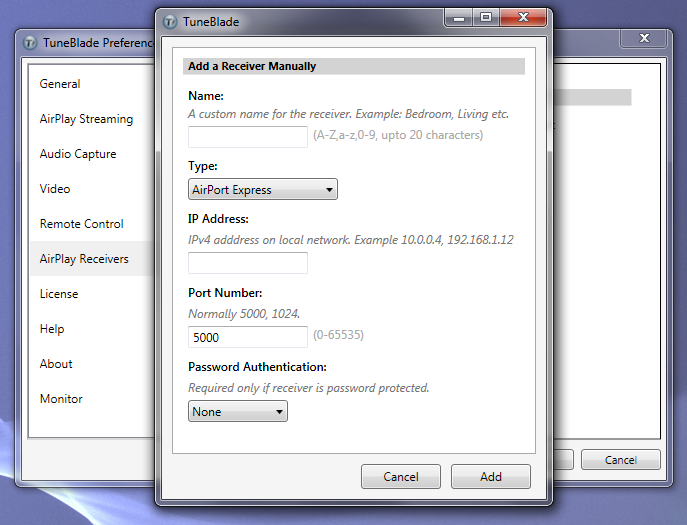The width and height of the screenshot is (687, 525).
Task: Minimize the TuneBlade dialog
Action: (459, 18)
